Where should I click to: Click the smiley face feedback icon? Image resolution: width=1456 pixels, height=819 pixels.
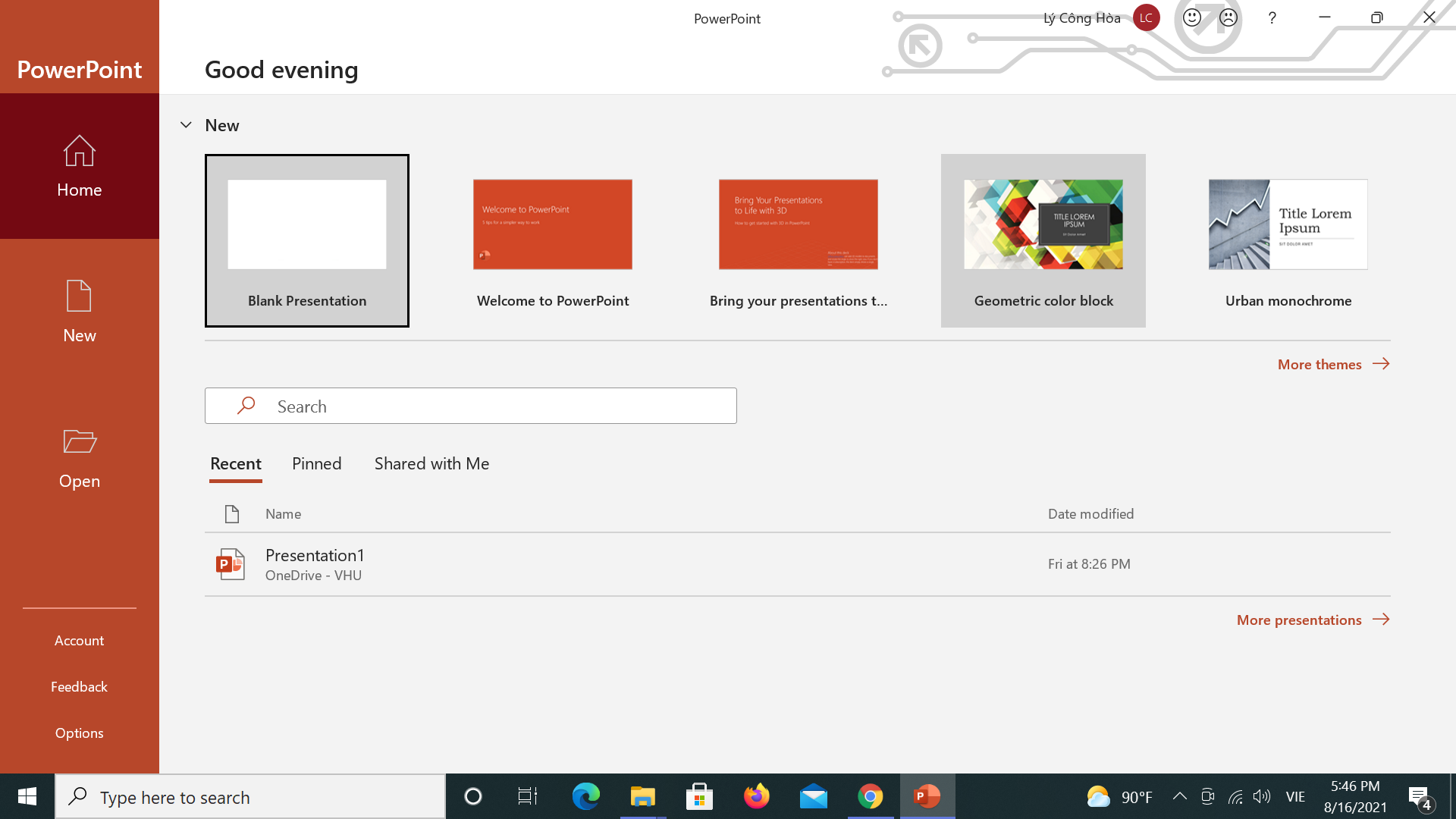(x=1192, y=17)
